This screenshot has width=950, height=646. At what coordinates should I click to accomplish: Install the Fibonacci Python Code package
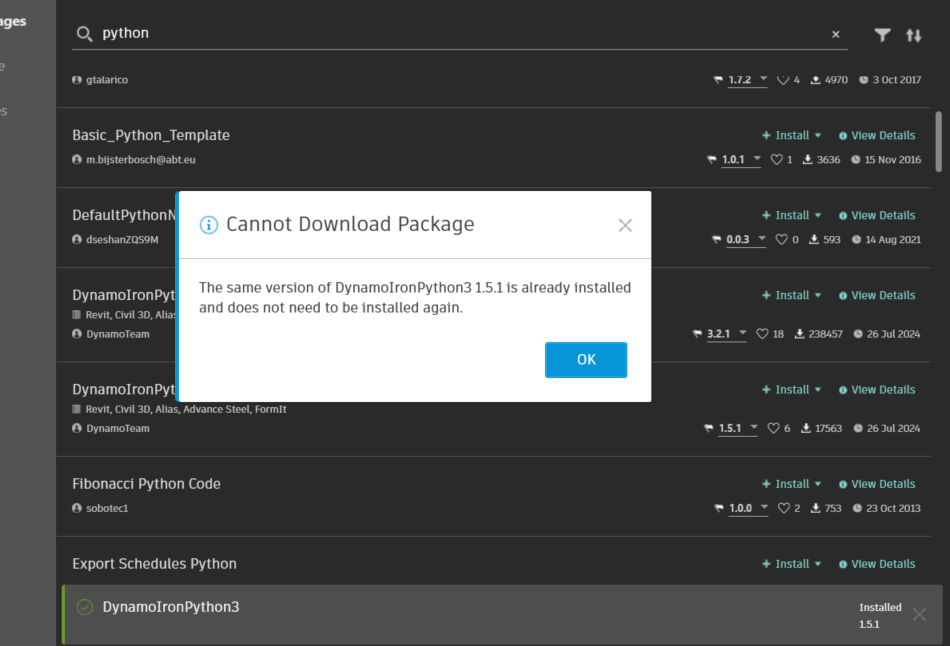click(786, 484)
